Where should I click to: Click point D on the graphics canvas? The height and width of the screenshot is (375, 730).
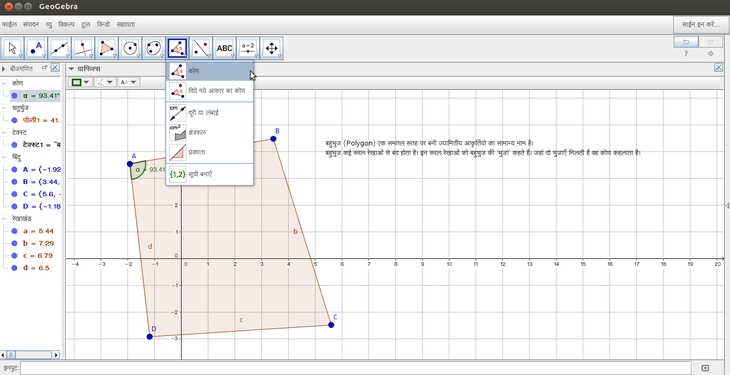(x=150, y=336)
